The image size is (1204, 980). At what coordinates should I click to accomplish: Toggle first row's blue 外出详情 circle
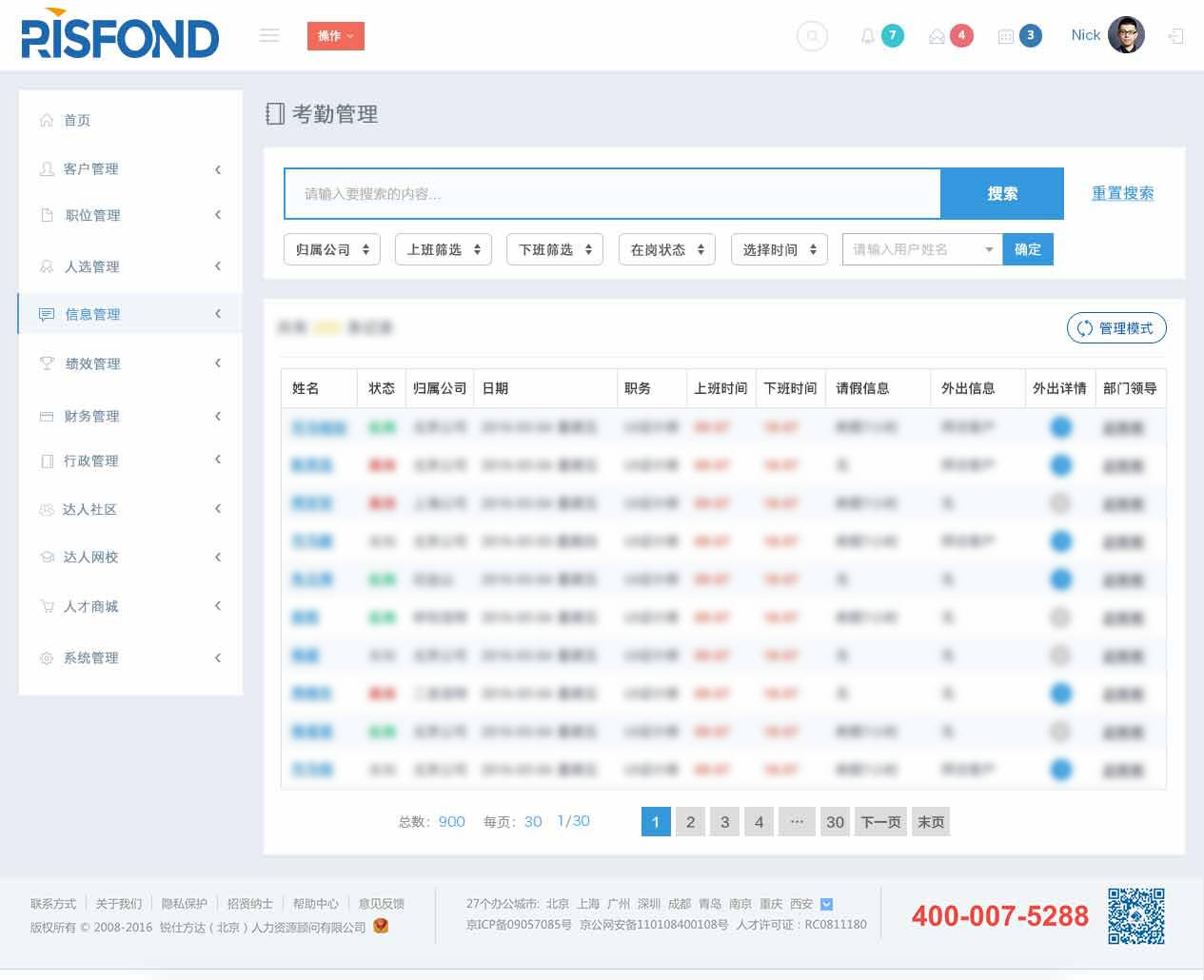click(1060, 427)
